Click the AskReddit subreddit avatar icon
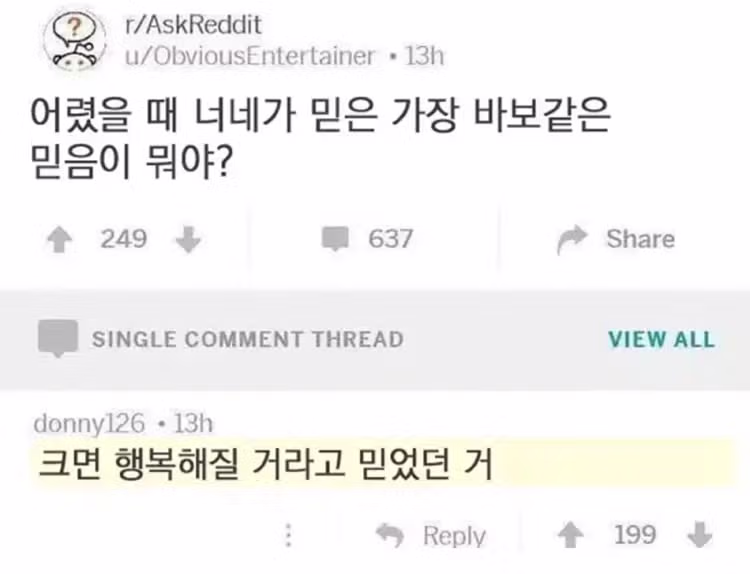 click(74, 40)
